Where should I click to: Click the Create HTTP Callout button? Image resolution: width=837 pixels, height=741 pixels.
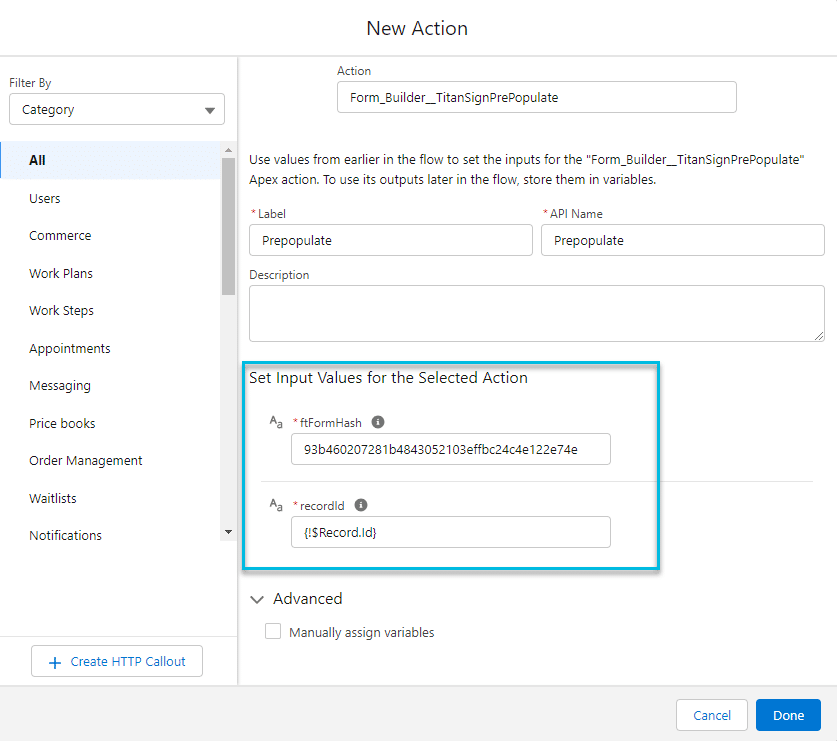coord(116,661)
